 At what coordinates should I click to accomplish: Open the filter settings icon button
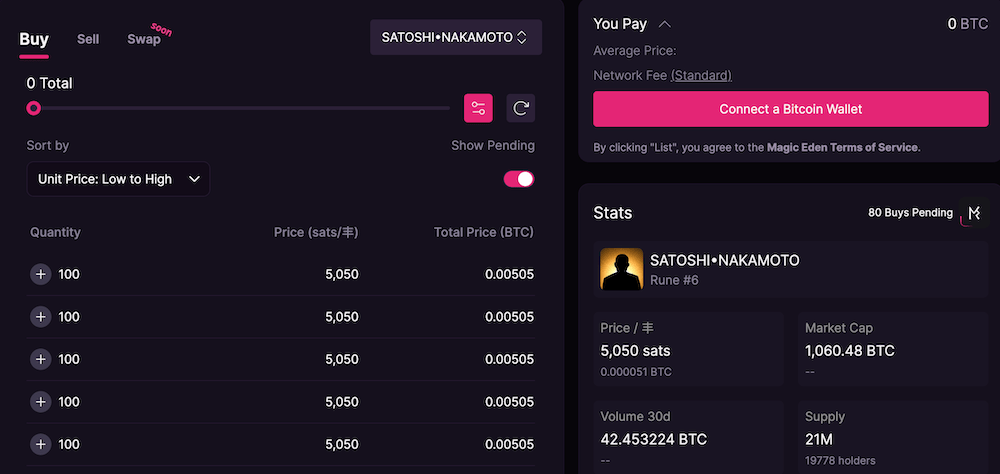(x=478, y=108)
